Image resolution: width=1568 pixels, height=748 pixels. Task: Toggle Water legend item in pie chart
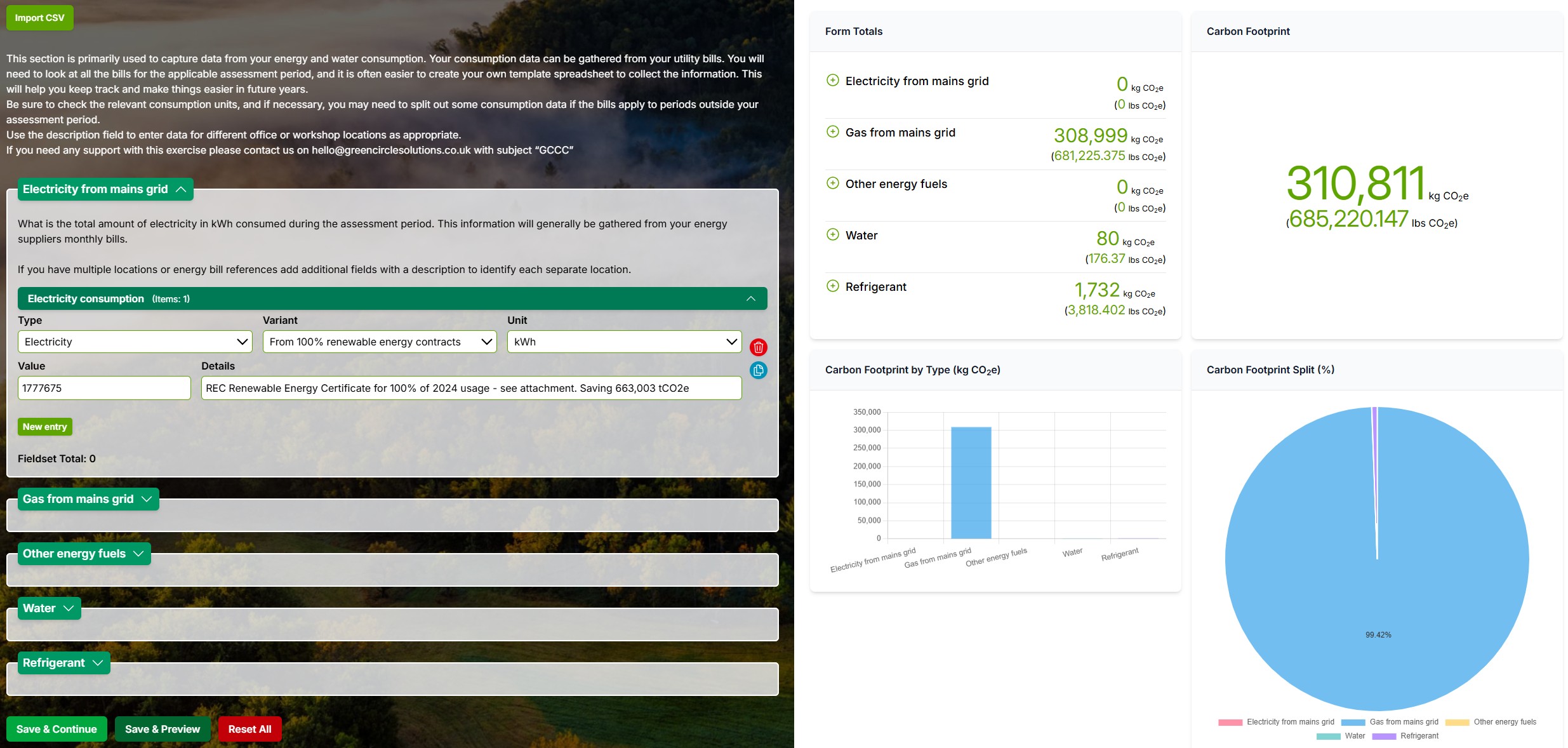[1341, 736]
